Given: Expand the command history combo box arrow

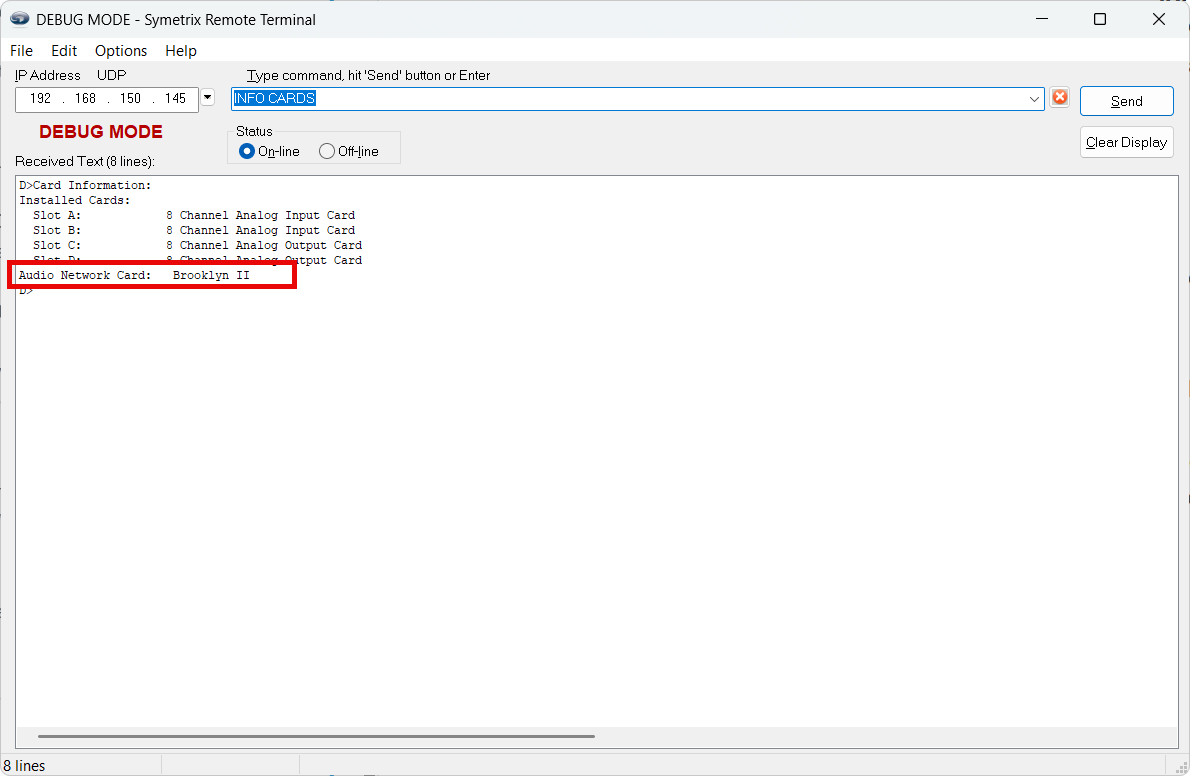Looking at the screenshot, I should coord(1034,99).
